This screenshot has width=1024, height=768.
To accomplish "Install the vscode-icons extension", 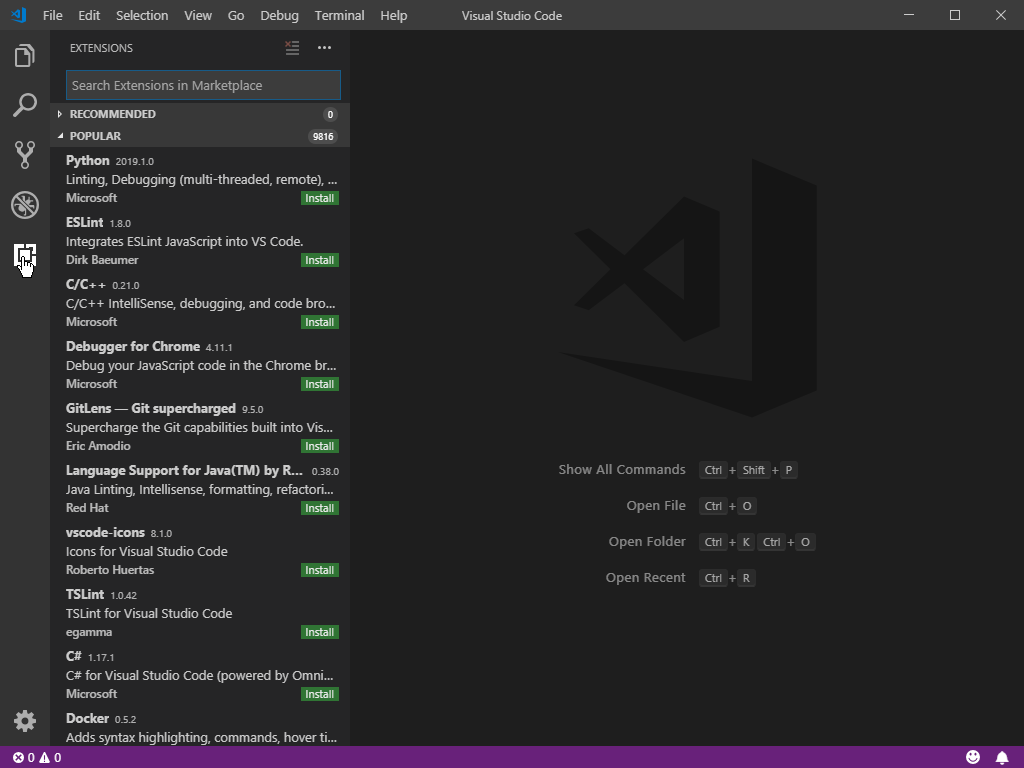I will (x=320, y=570).
